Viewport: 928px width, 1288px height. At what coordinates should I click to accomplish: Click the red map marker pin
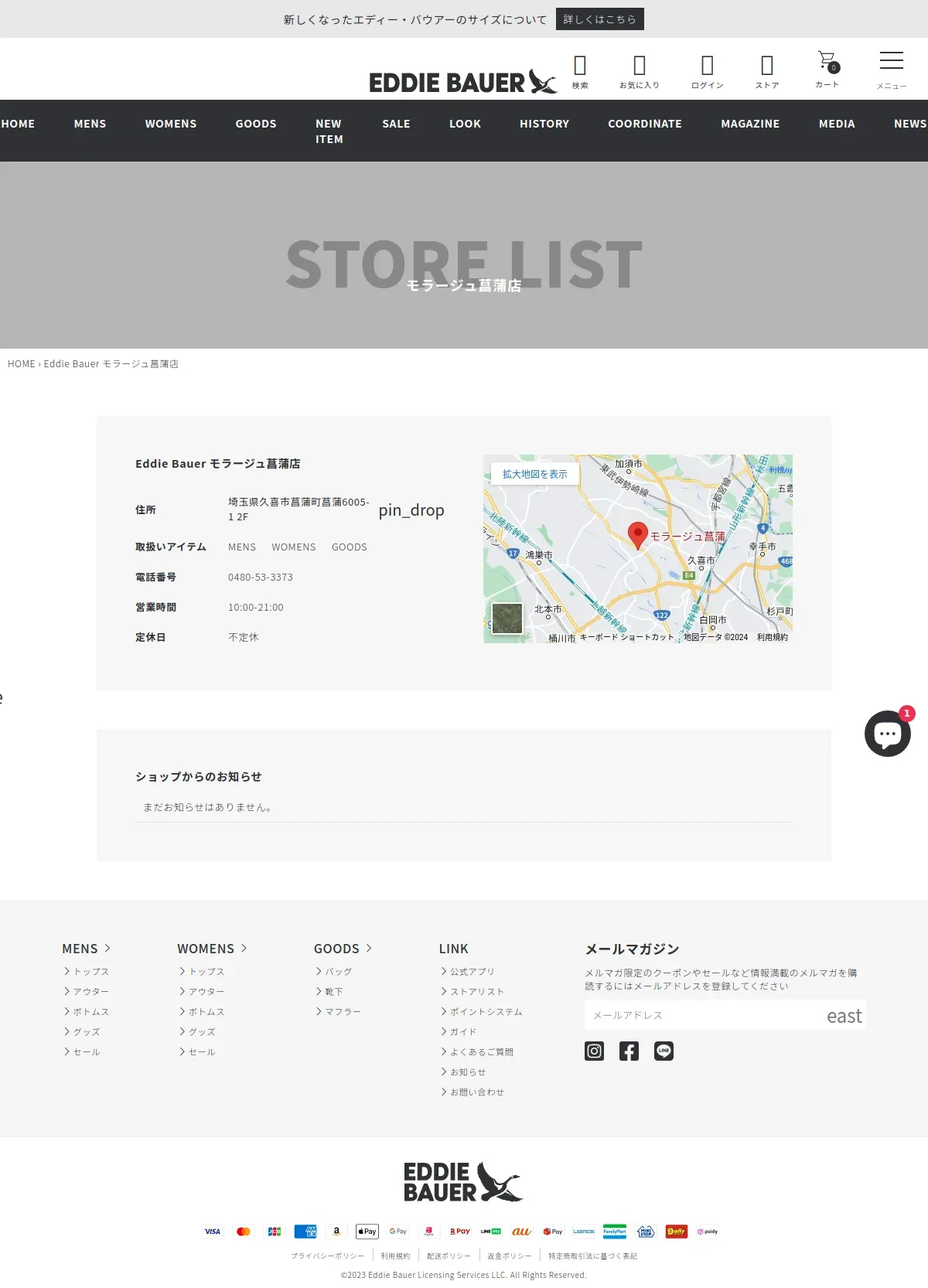[637, 535]
